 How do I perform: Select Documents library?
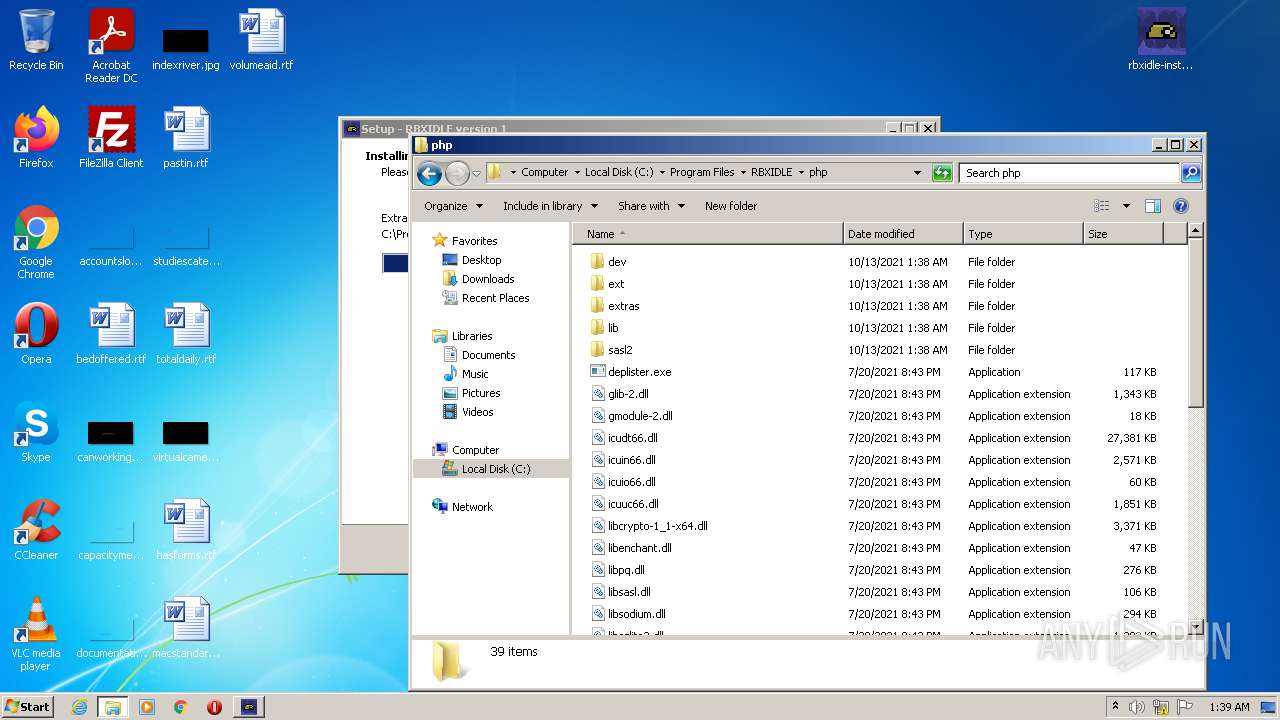point(479,355)
